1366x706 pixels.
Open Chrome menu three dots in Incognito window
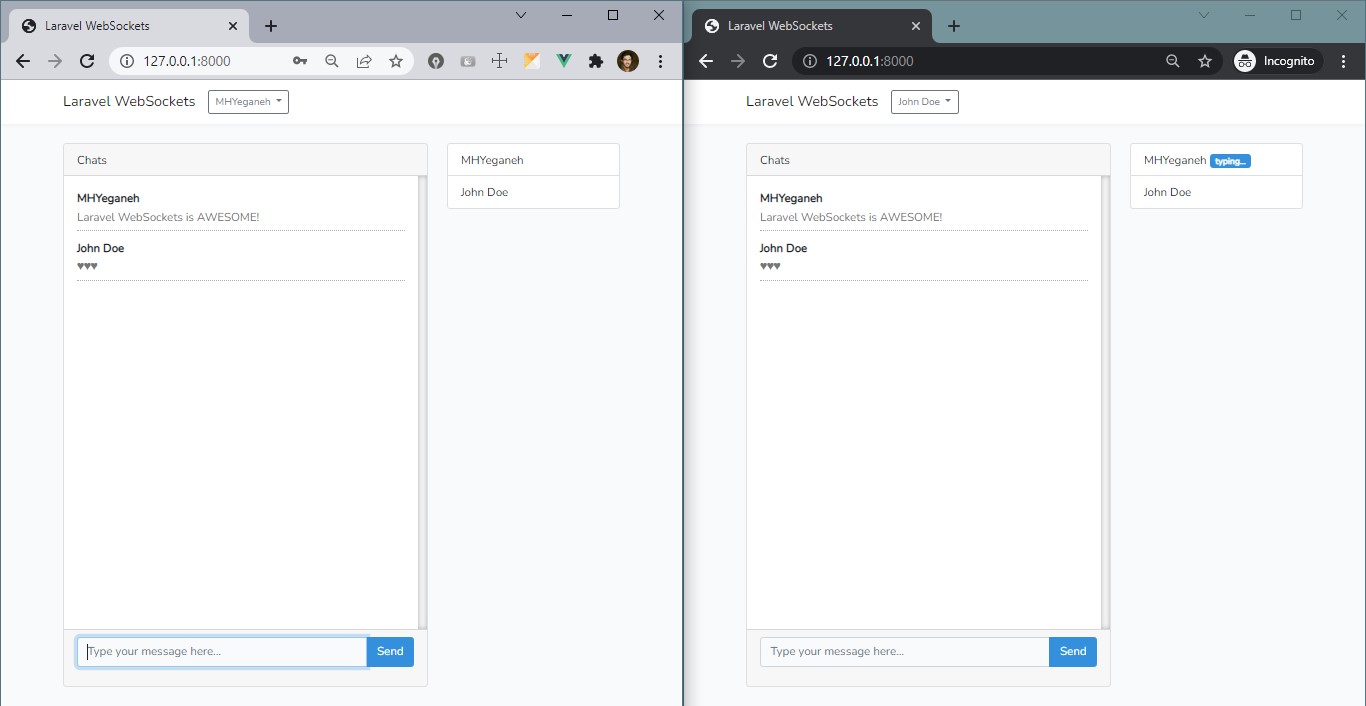[x=1343, y=61]
